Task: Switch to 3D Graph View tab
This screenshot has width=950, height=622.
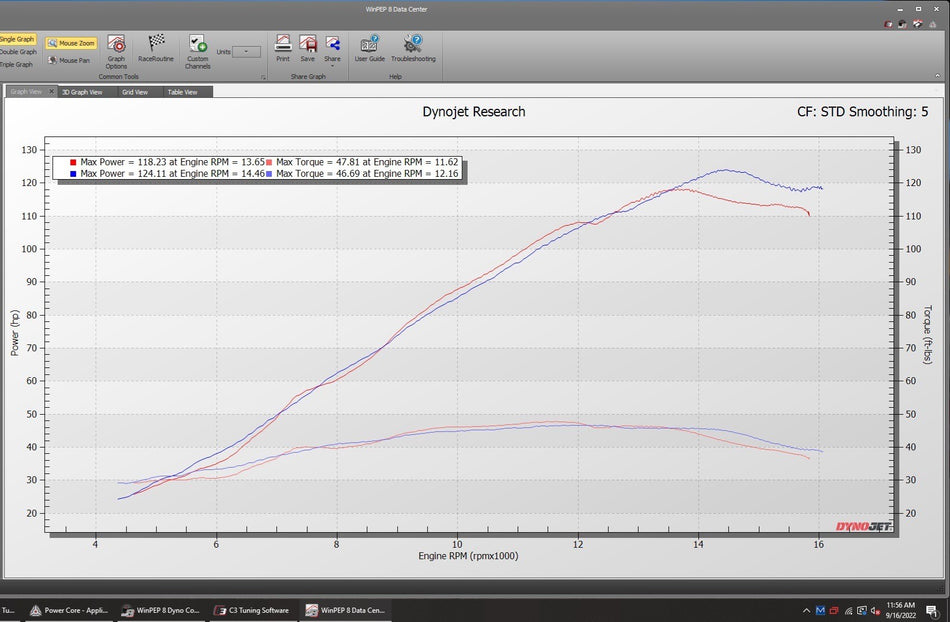Action: (81, 92)
